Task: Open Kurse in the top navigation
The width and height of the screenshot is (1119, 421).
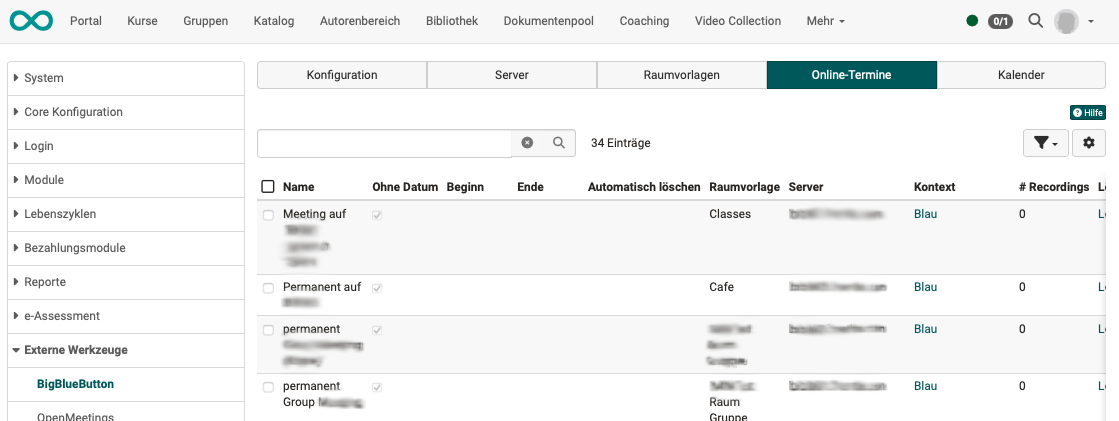Action: coord(143,21)
